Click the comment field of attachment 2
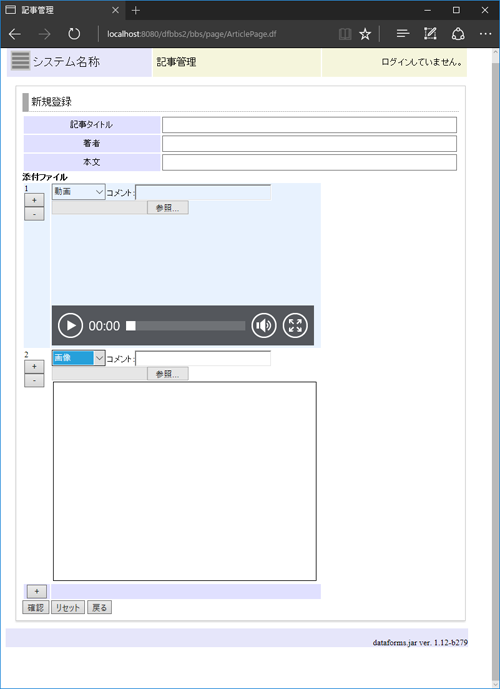 (203, 359)
